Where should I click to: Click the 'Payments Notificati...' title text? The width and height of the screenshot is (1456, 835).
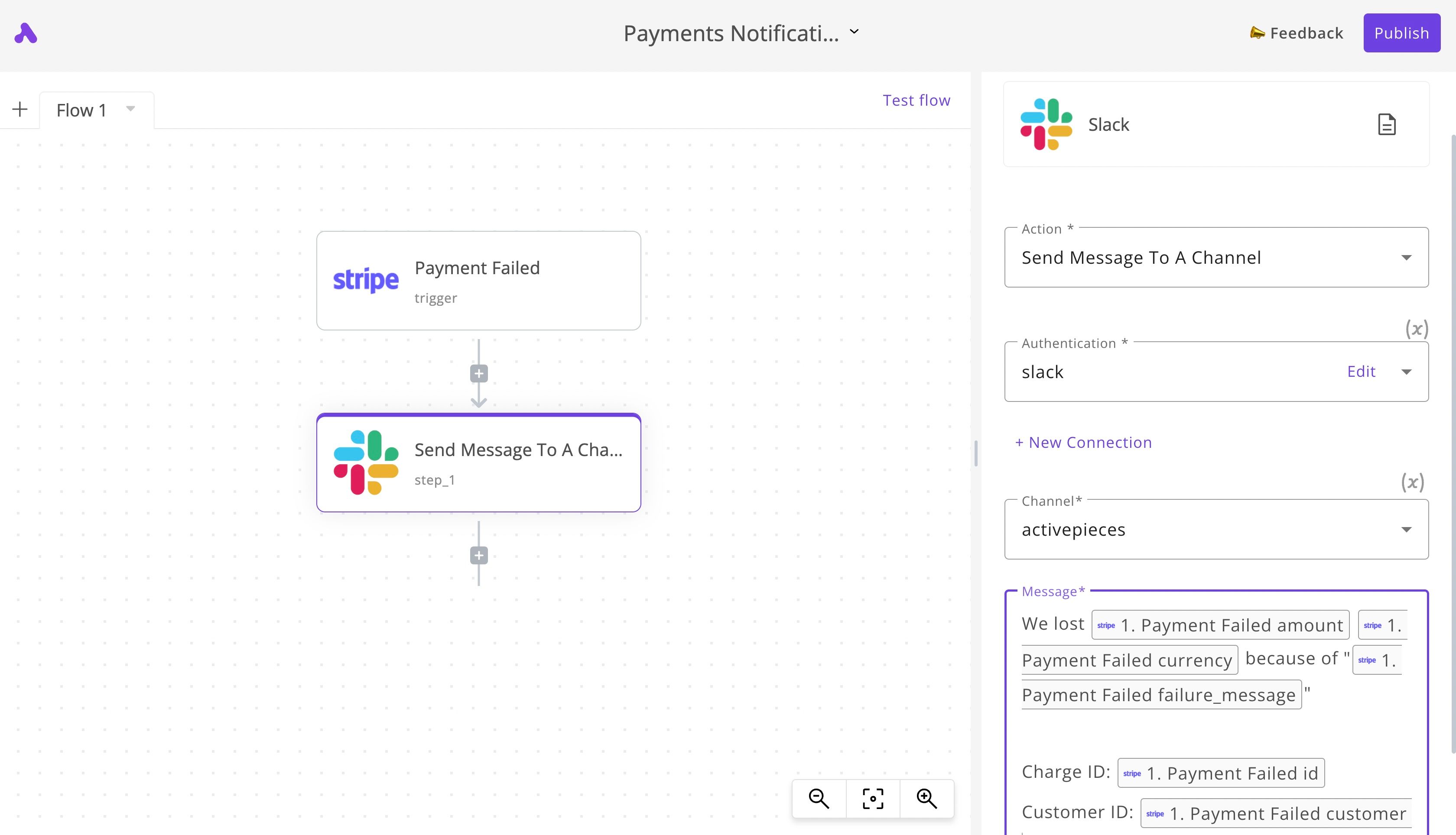click(731, 33)
